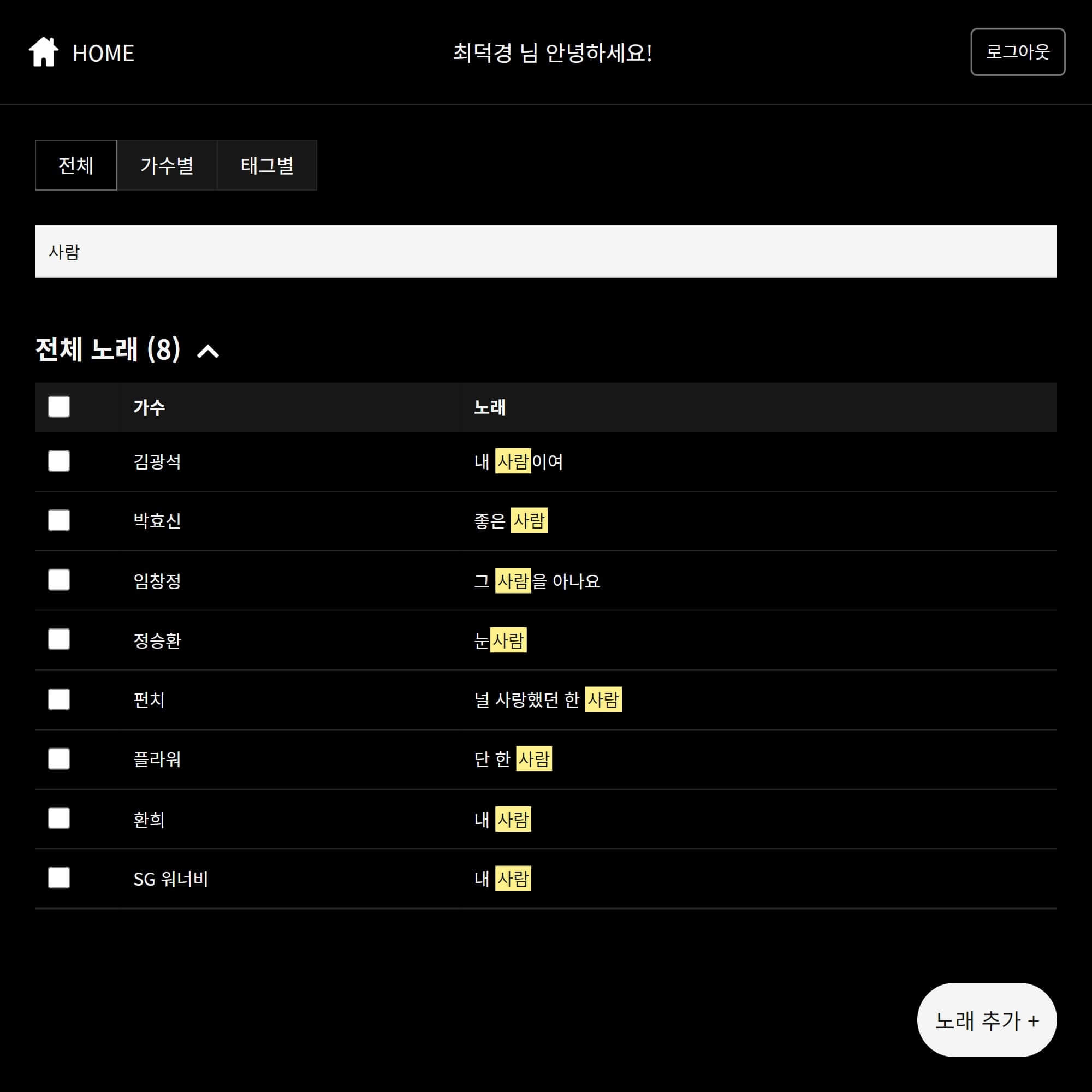1092x1092 pixels.
Task: Click the 가수 column header
Action: [149, 407]
